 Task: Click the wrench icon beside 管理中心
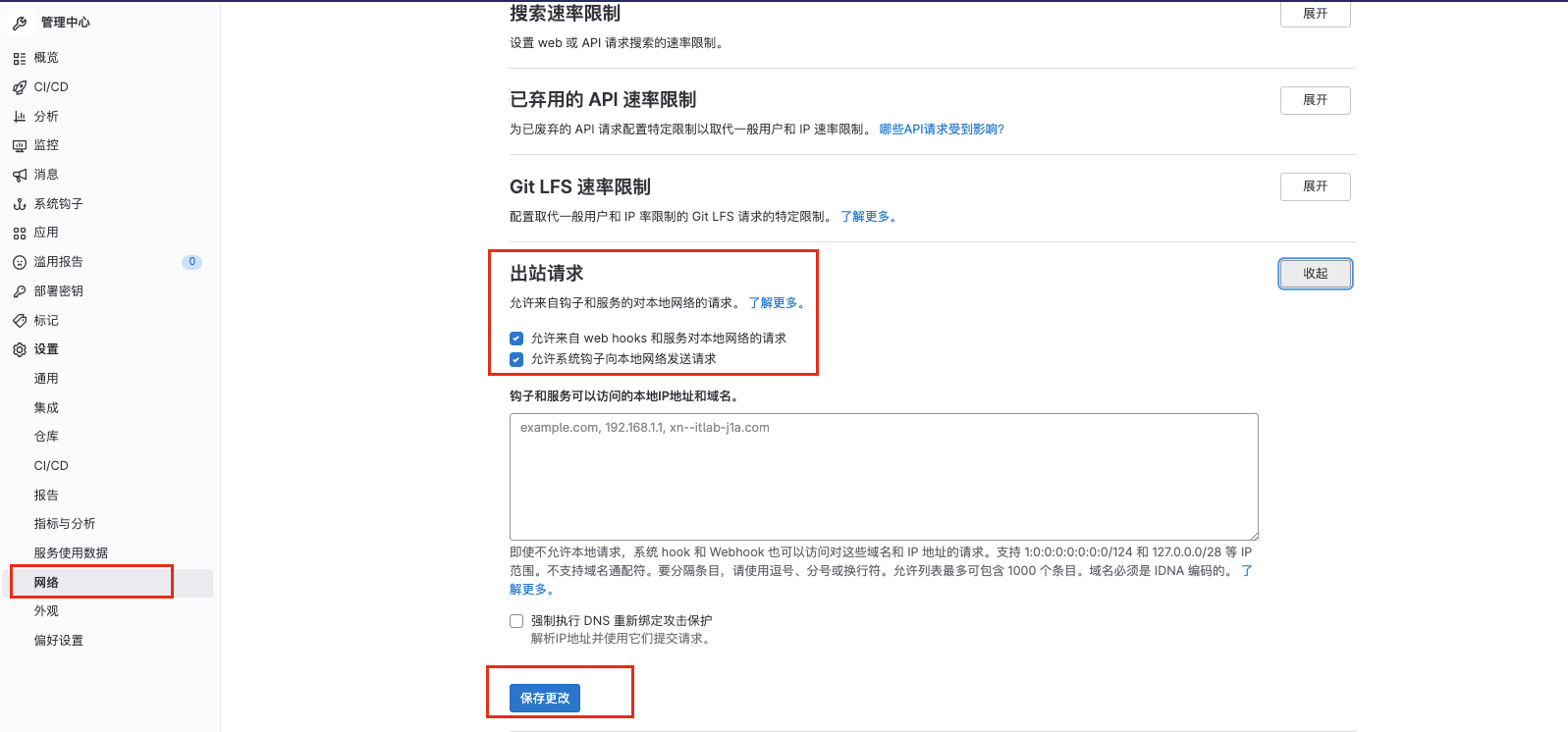click(x=20, y=23)
